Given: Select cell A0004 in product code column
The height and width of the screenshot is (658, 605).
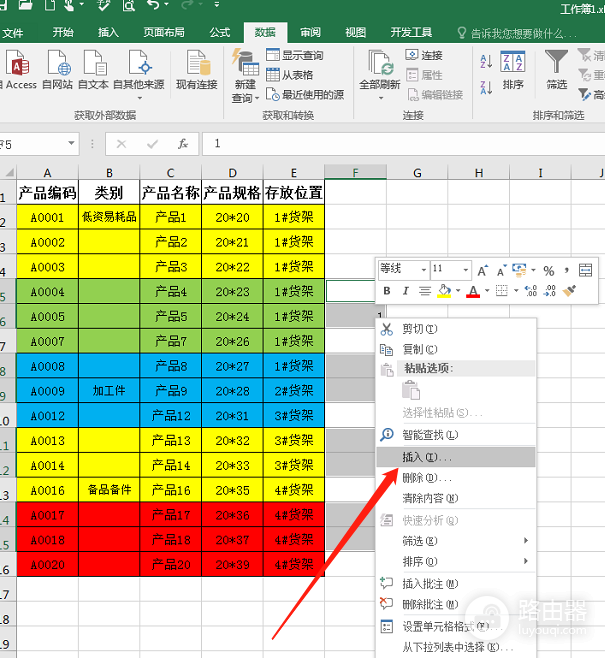Looking at the screenshot, I should 47,292.
